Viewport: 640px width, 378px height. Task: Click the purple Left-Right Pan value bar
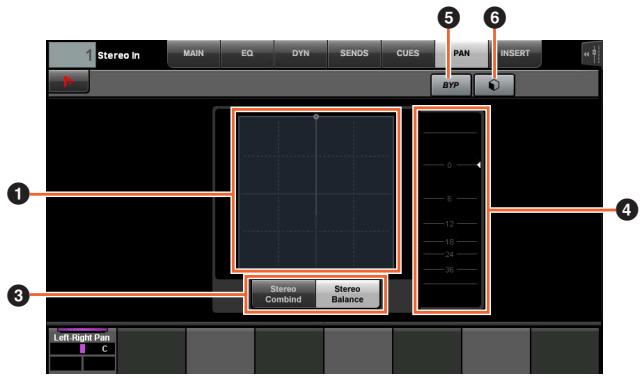tap(82, 349)
